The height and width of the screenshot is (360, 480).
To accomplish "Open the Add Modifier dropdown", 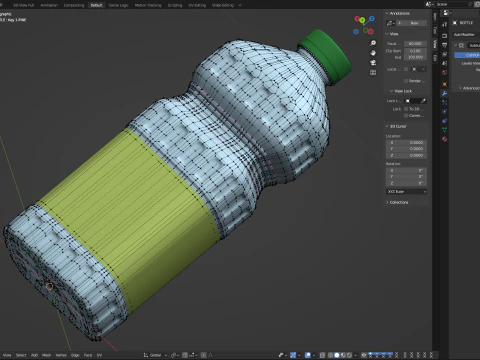I will (466, 35).
